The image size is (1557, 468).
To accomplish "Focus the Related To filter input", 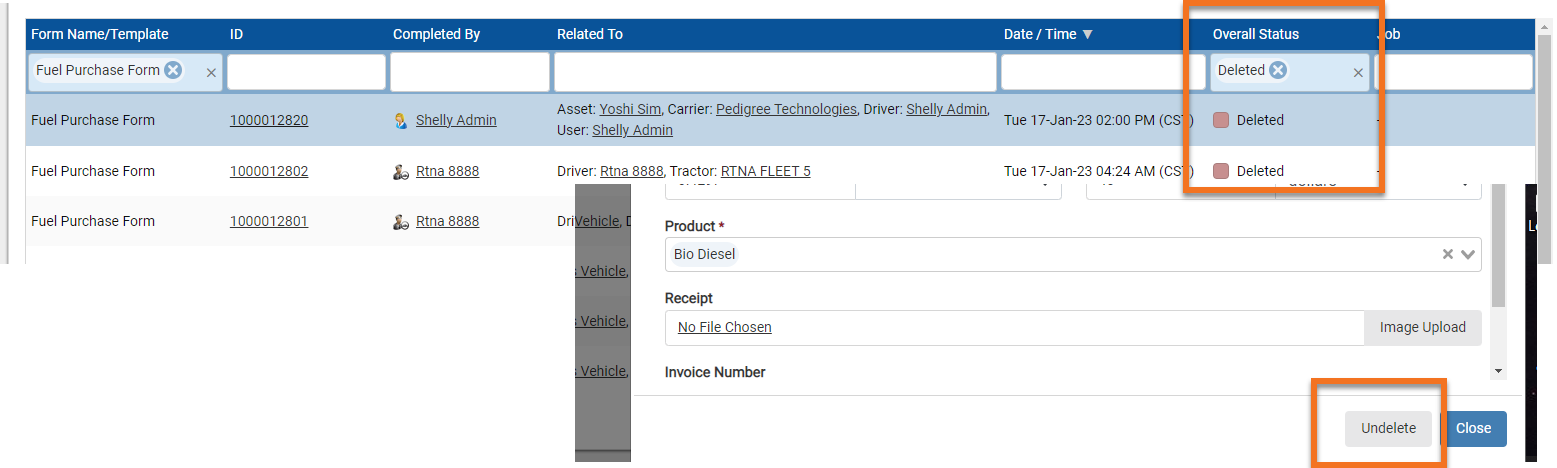I will (776, 72).
